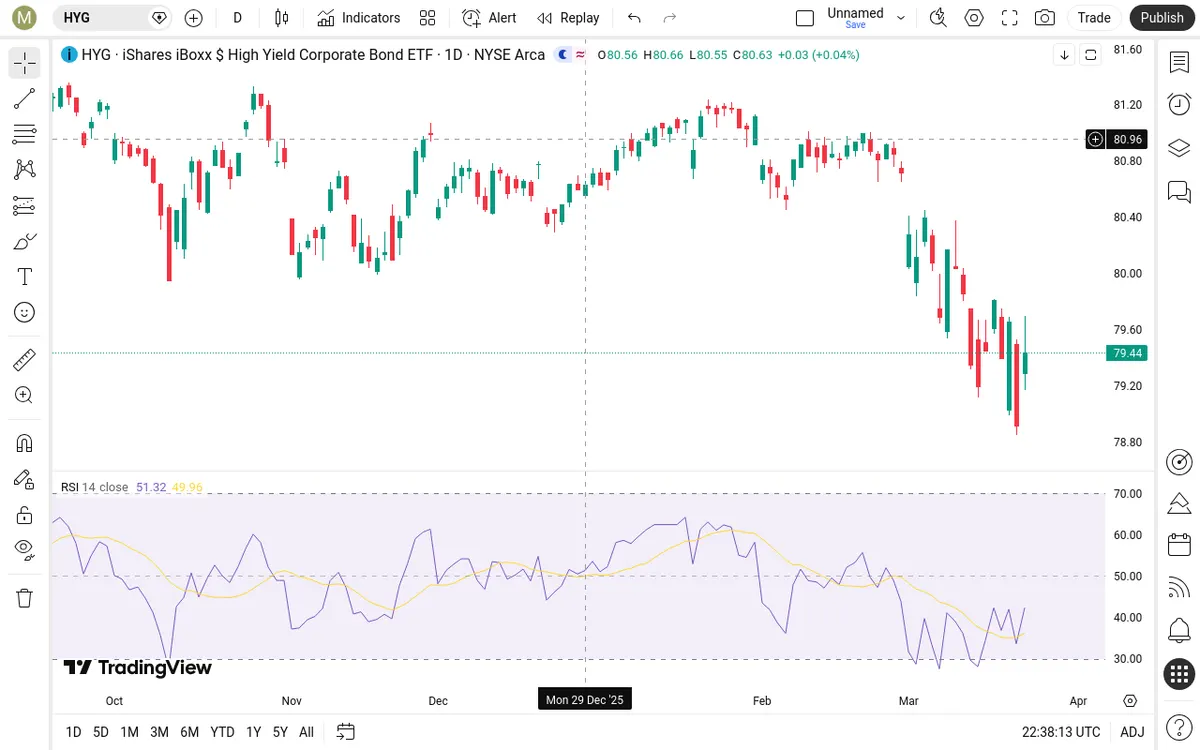Open the pine lightbulb ideas icon
The width and height of the screenshot is (1200, 750).
click(1179, 503)
